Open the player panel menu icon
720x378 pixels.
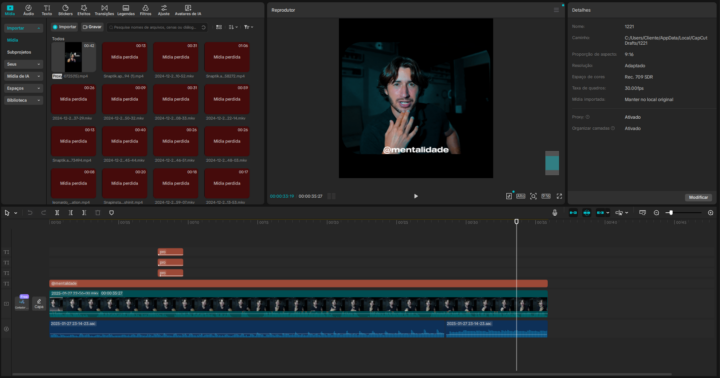pos(556,10)
